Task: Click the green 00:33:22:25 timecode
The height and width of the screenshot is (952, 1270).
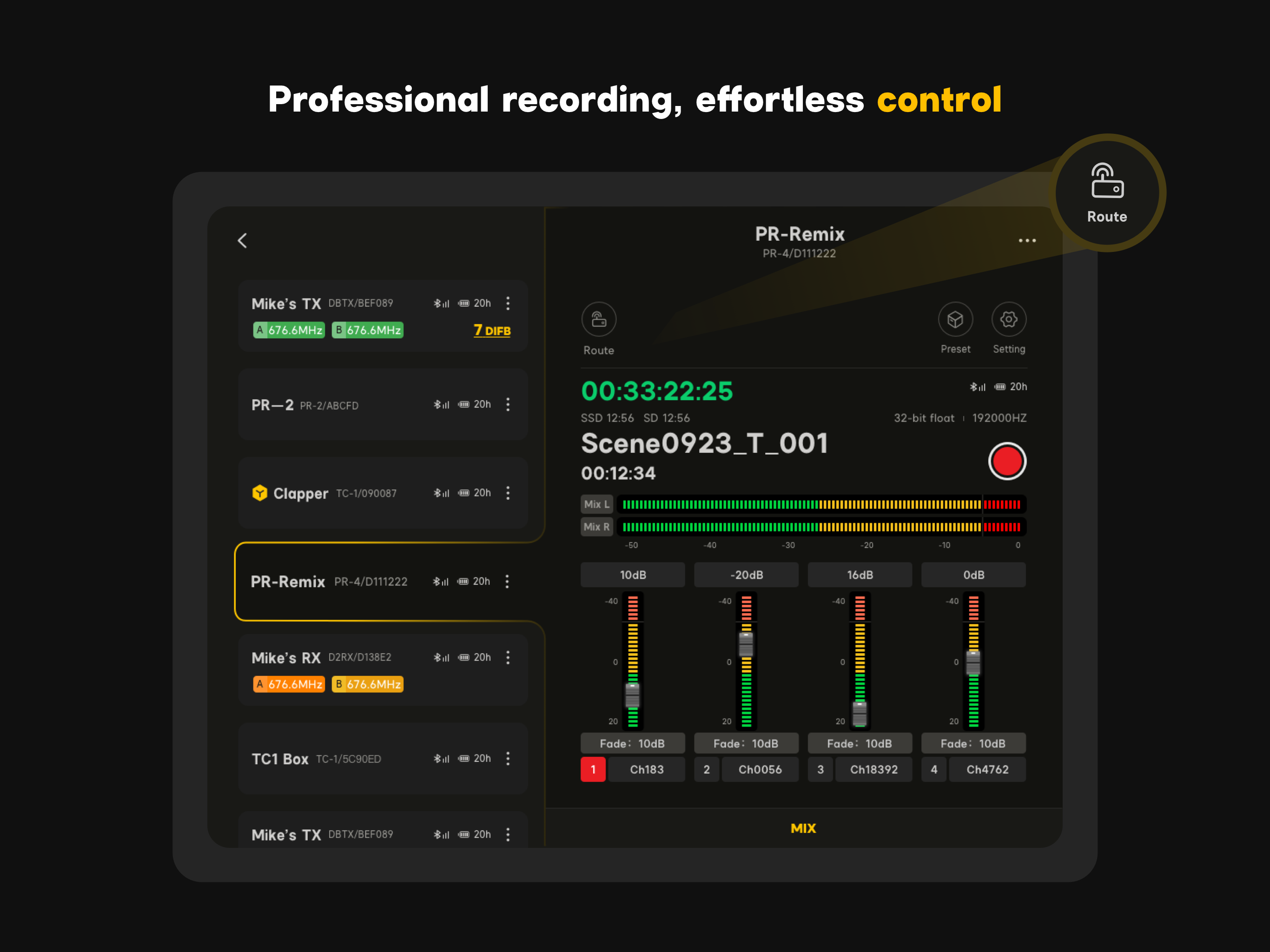Action: pos(657,391)
